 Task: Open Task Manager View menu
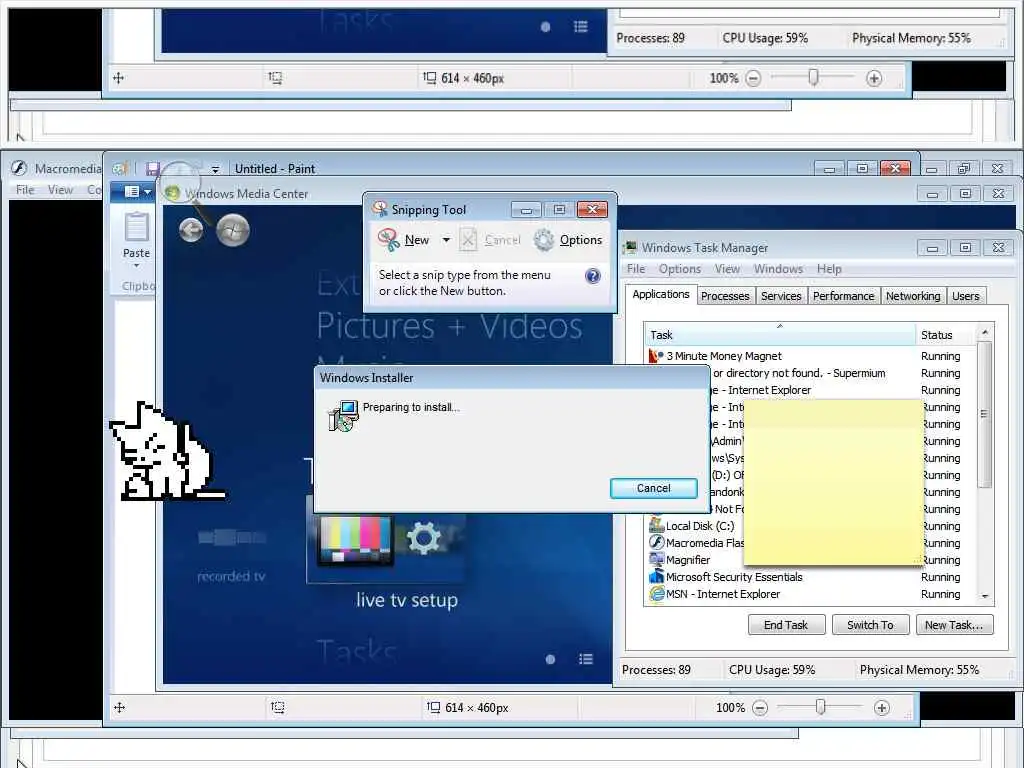pos(727,268)
